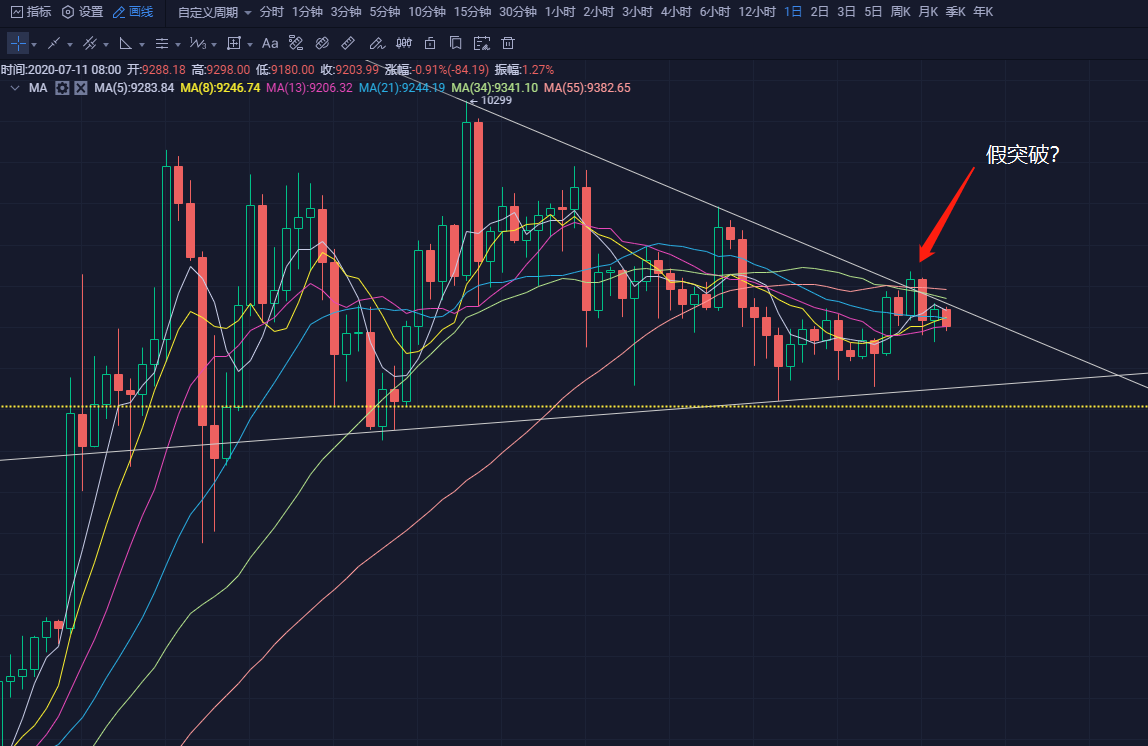Toggle the 画线 drawing toolbar

133,12
